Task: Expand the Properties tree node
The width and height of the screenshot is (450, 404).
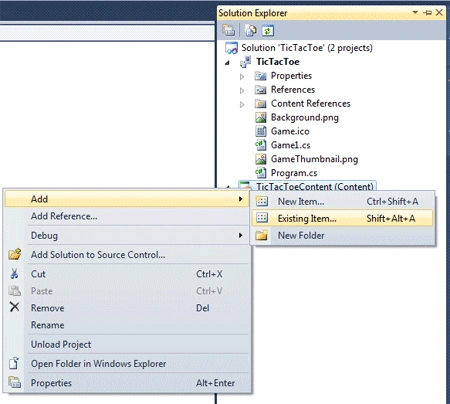Action: (x=242, y=77)
